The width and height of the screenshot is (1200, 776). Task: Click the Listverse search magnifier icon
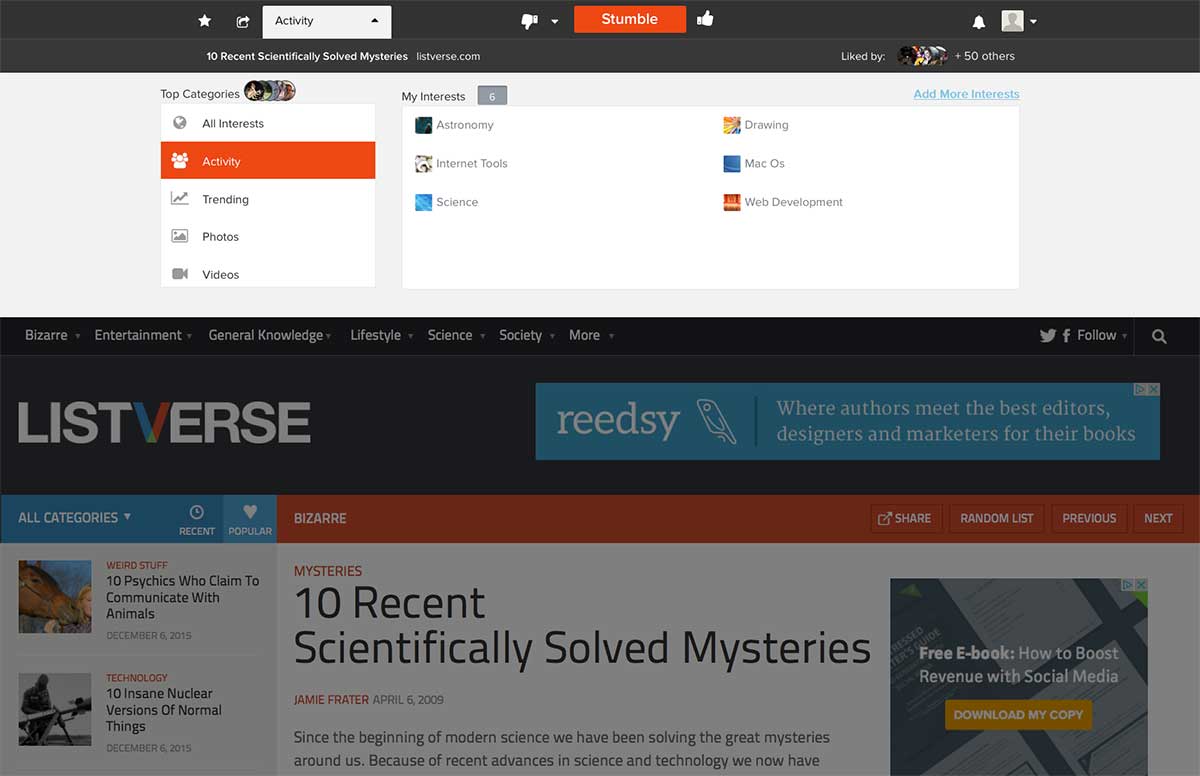[x=1159, y=336]
